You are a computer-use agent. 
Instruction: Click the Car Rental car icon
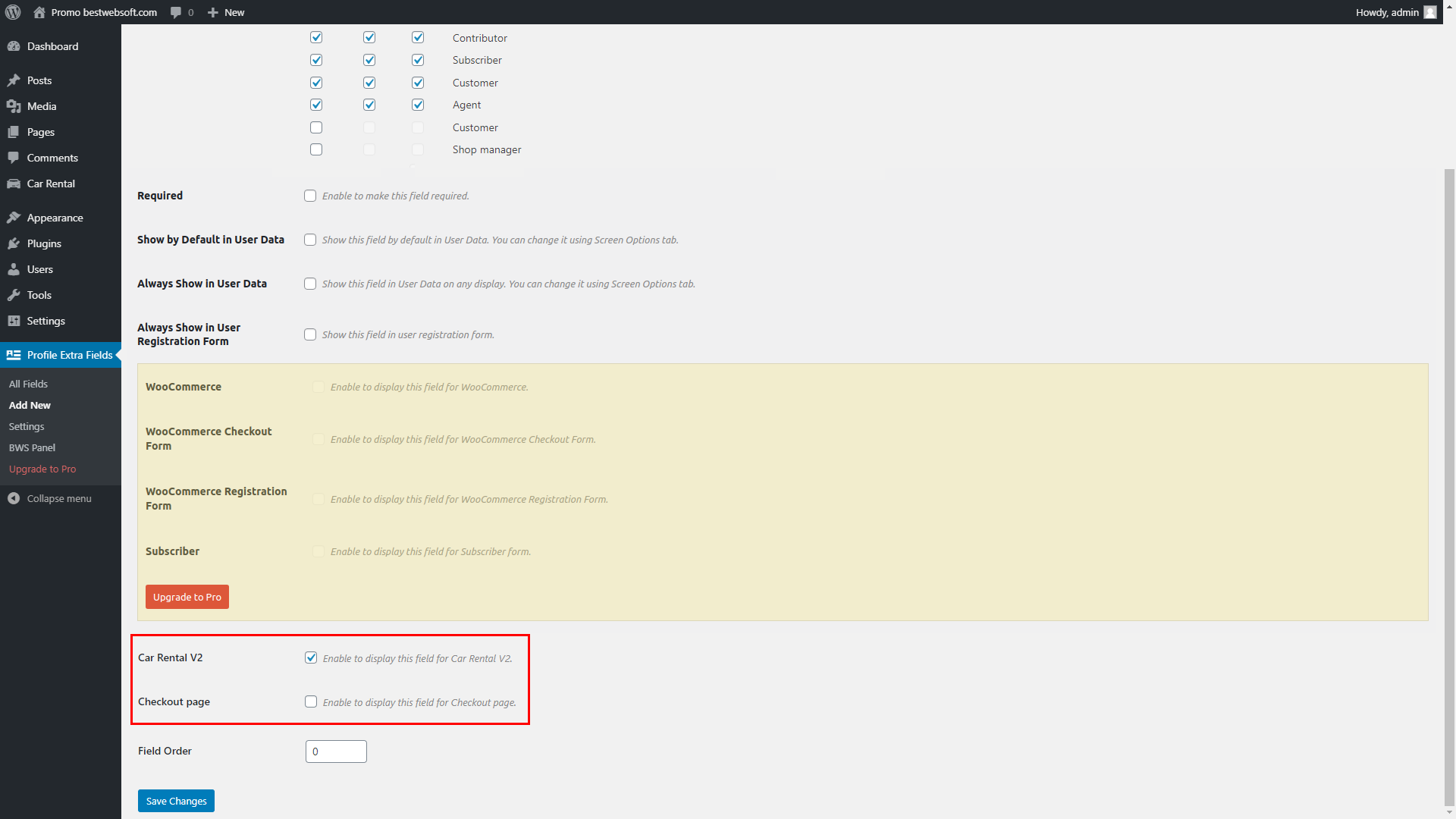14,184
